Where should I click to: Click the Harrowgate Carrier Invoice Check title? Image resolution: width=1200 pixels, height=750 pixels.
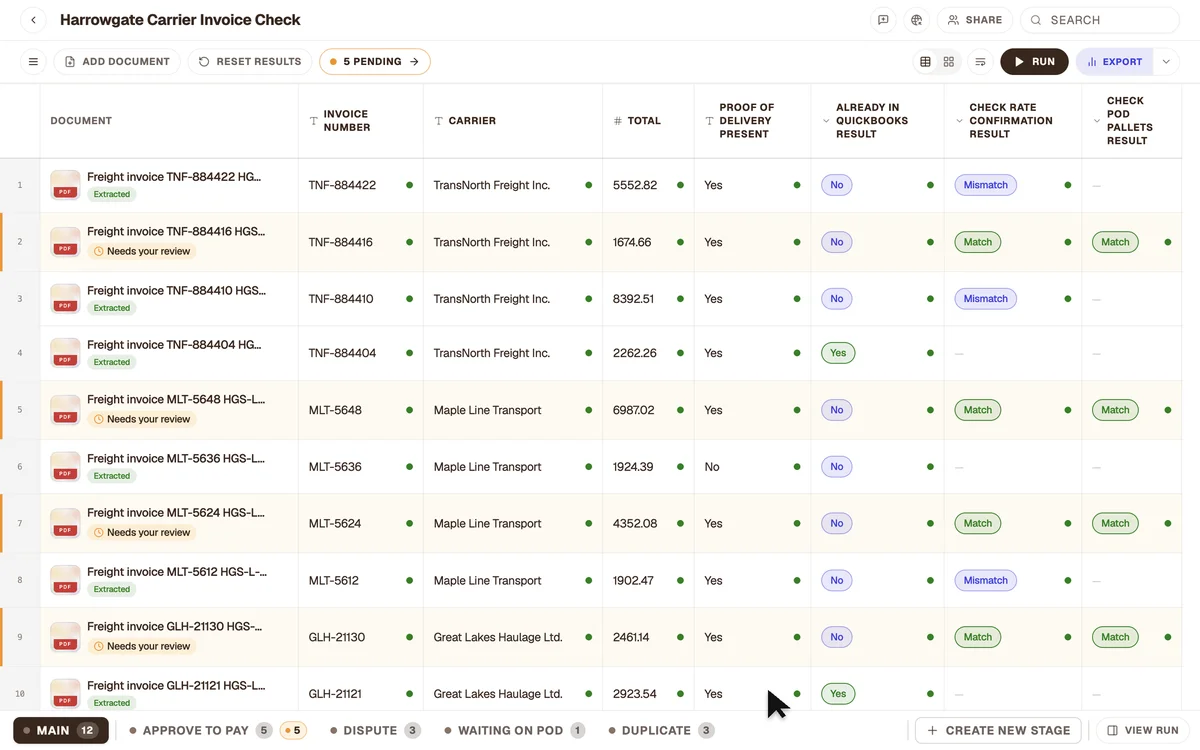[x=180, y=20]
